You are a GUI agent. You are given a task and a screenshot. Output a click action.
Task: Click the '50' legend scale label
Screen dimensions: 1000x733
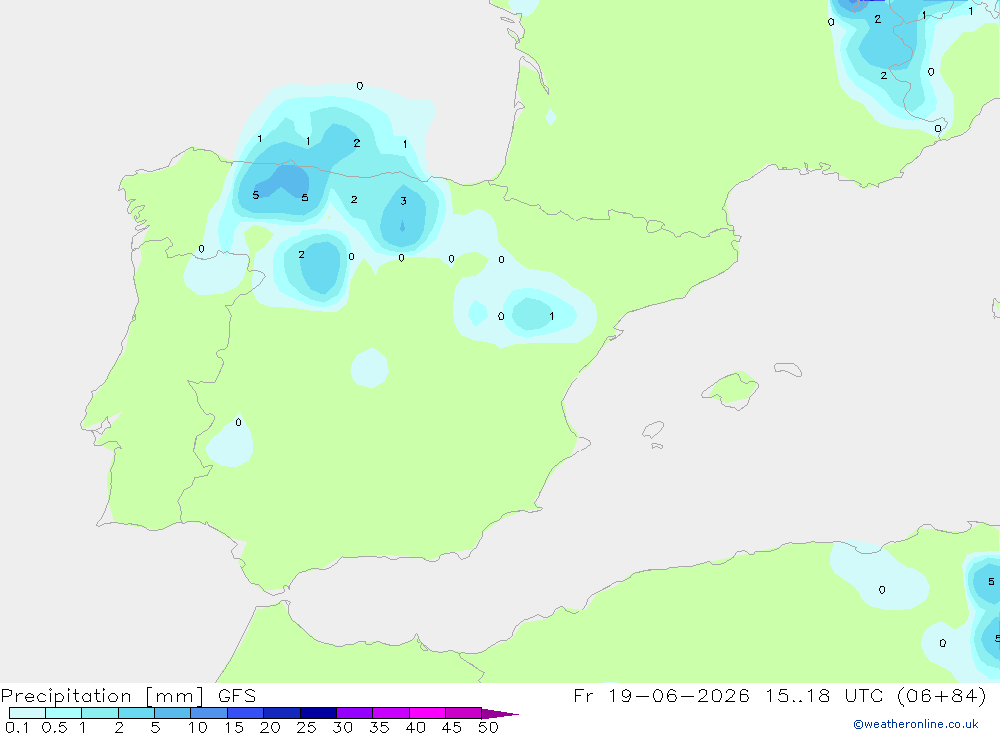(x=488, y=727)
